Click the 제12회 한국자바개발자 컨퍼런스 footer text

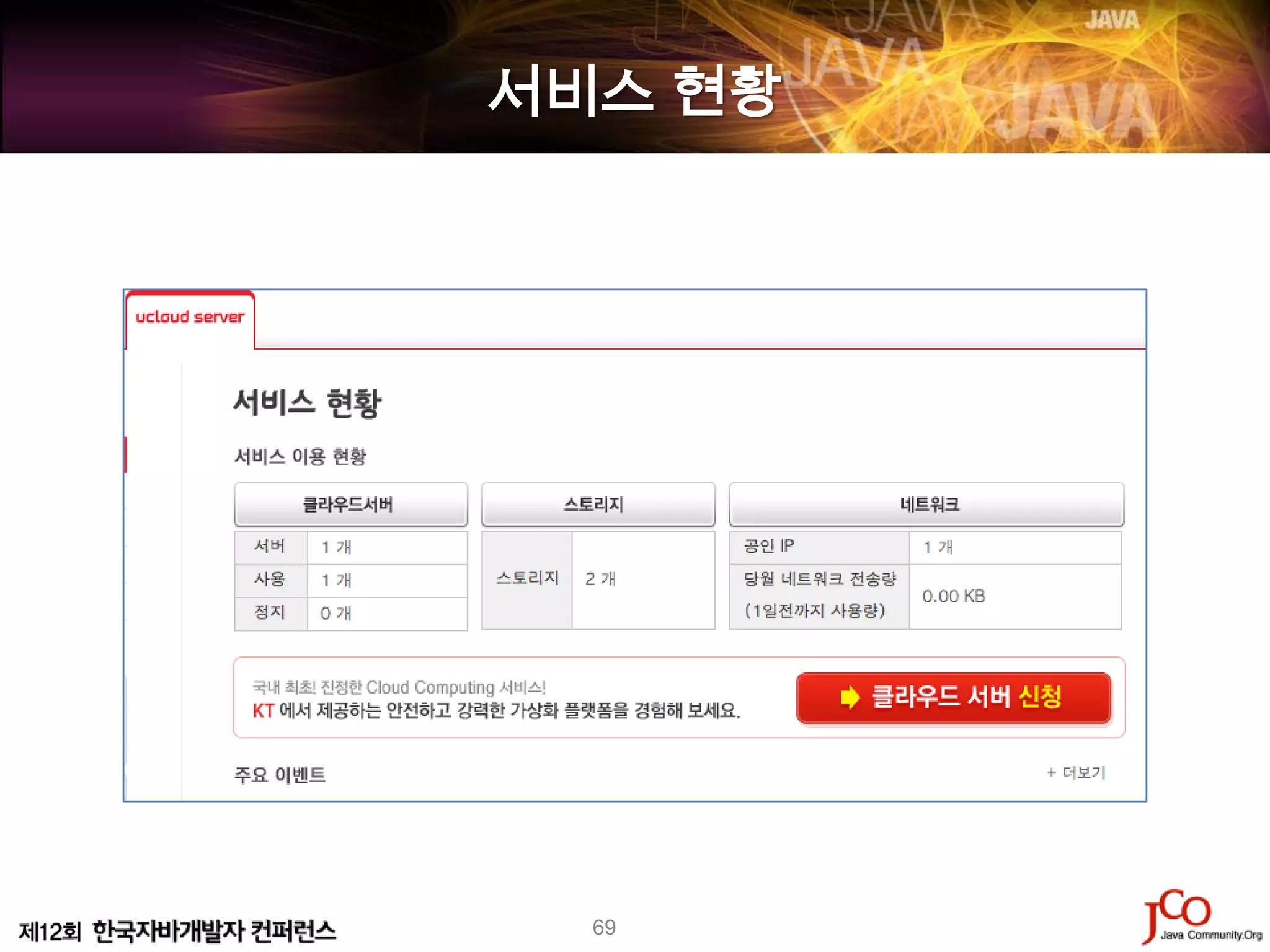pos(177,932)
